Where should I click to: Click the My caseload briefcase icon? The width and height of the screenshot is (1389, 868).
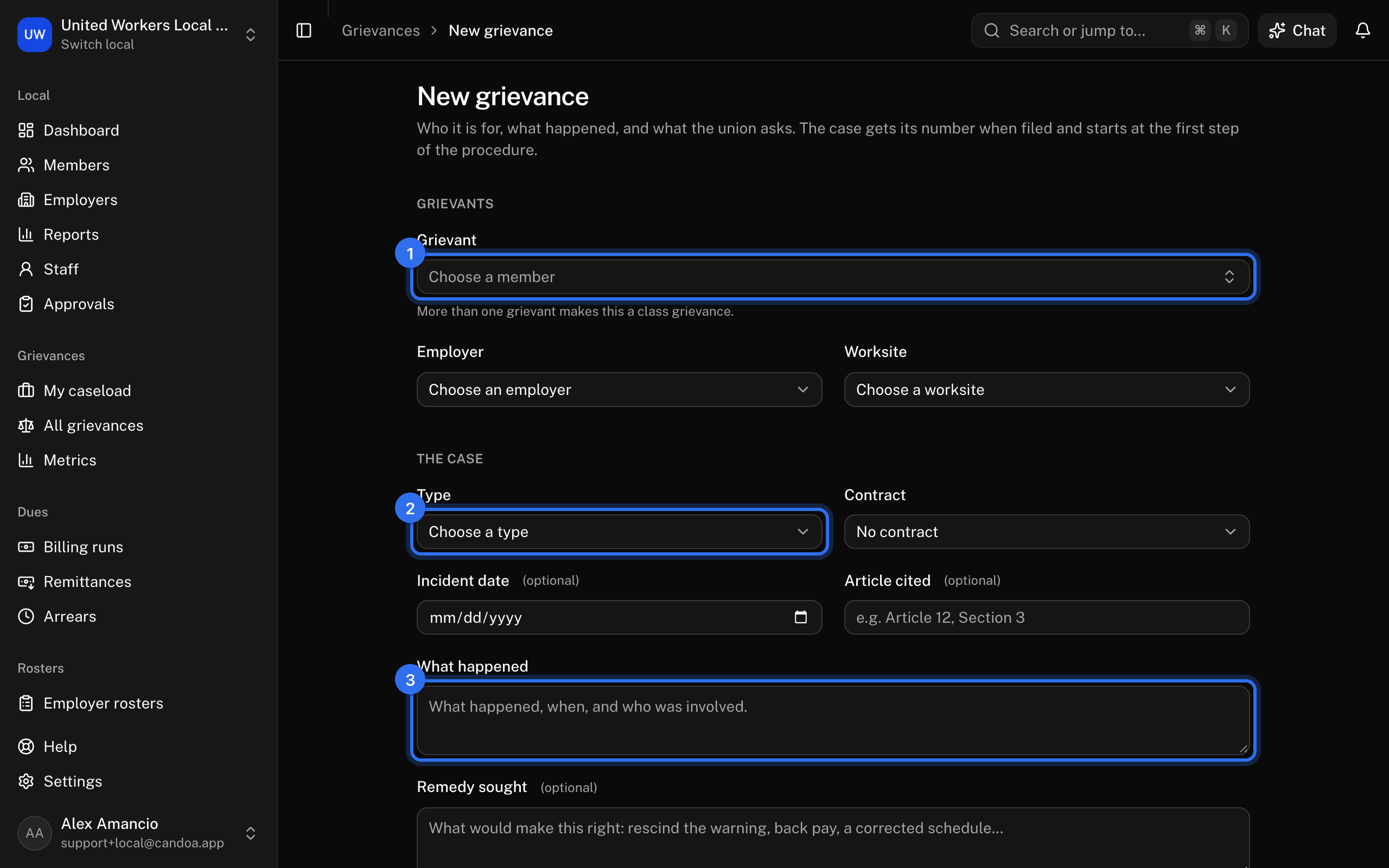tap(26, 391)
